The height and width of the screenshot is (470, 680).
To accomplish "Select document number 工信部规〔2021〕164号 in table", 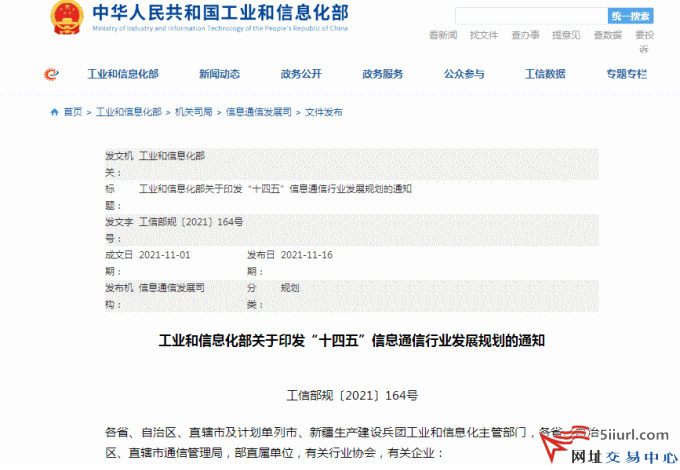I will [x=191, y=222].
